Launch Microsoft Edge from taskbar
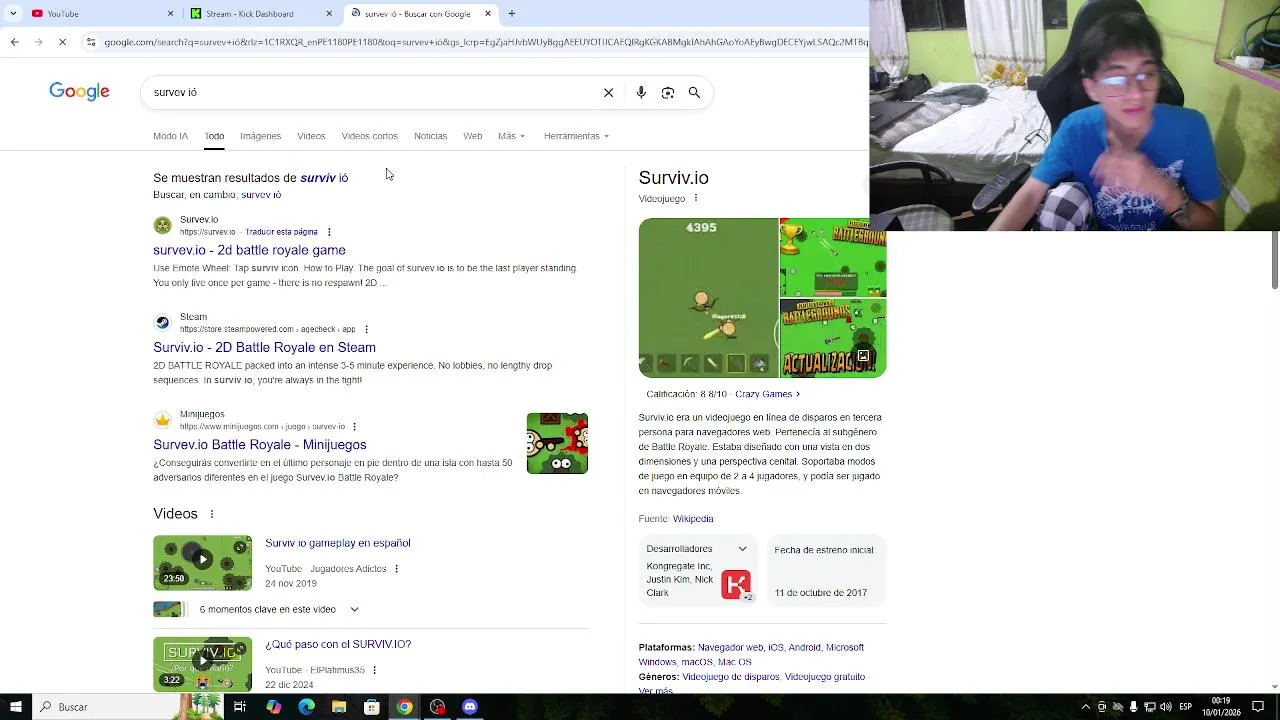 (306, 707)
